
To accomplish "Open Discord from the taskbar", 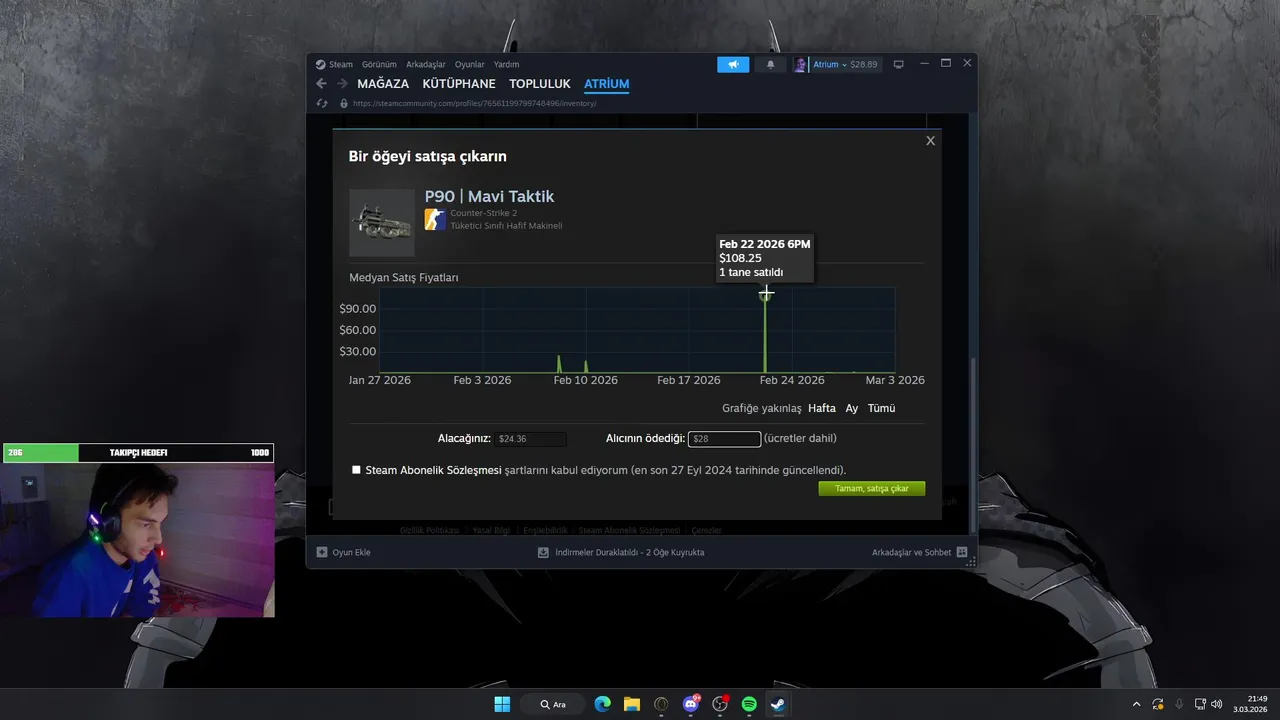I will coord(690,704).
